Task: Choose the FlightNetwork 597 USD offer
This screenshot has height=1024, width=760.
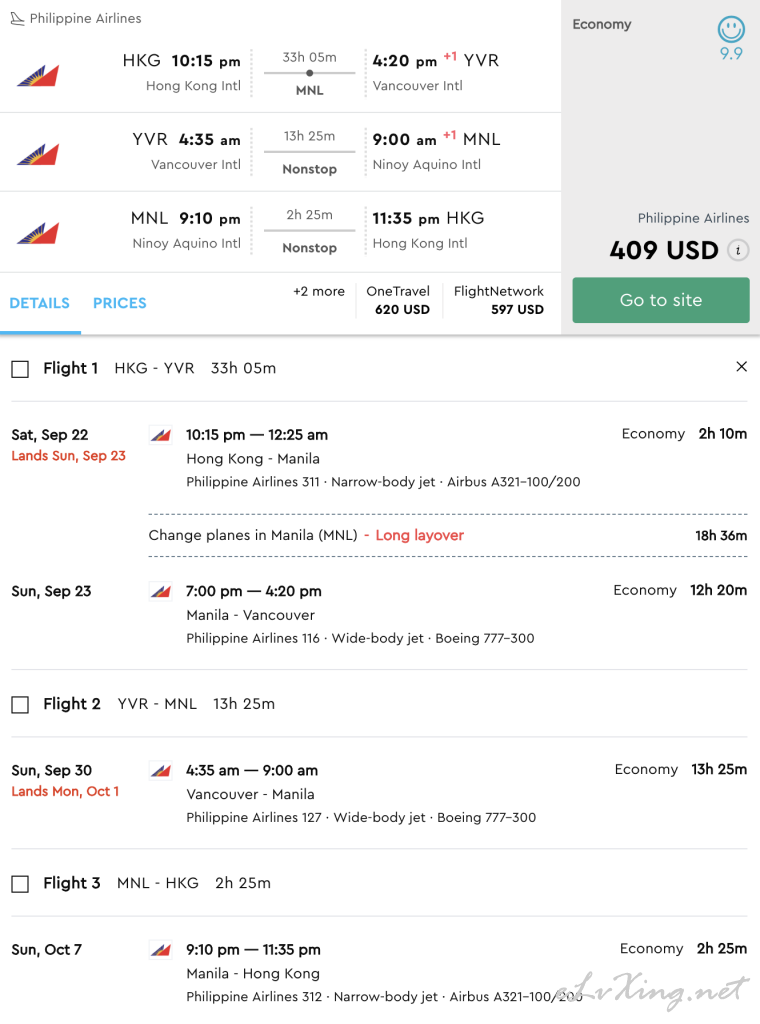Action: pos(499,300)
